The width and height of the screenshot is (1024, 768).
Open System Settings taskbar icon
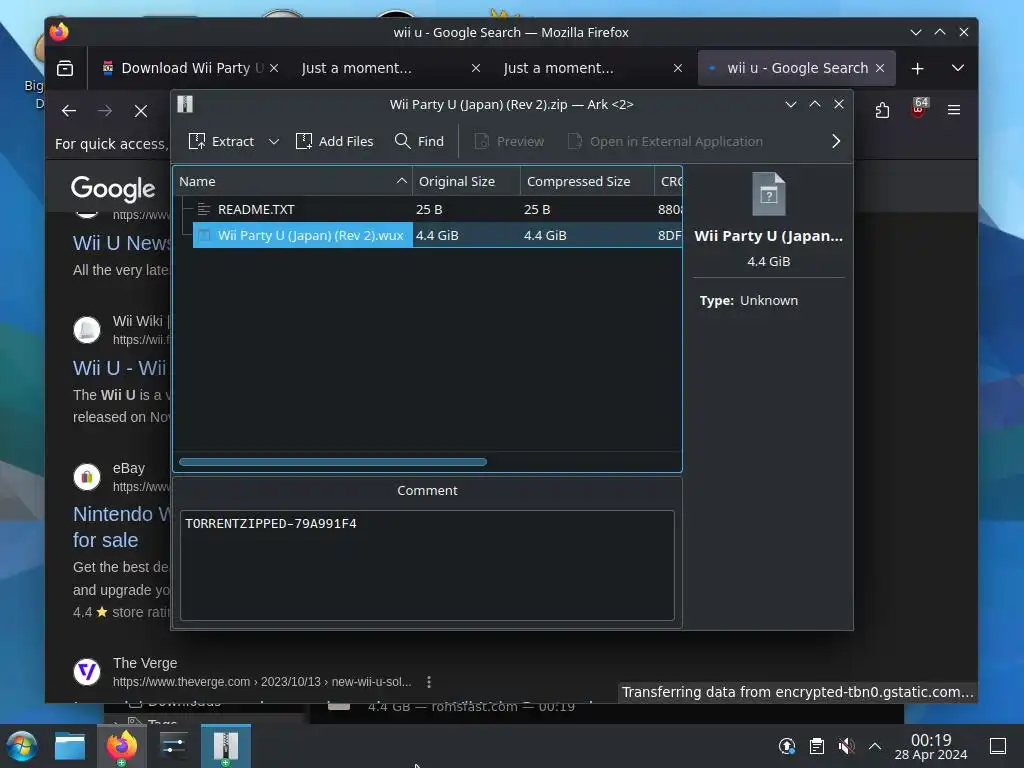tap(173, 746)
